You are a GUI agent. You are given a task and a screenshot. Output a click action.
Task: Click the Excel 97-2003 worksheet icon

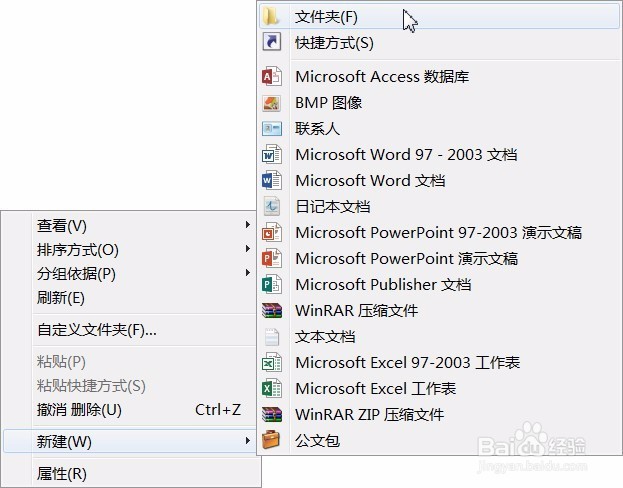point(272,362)
